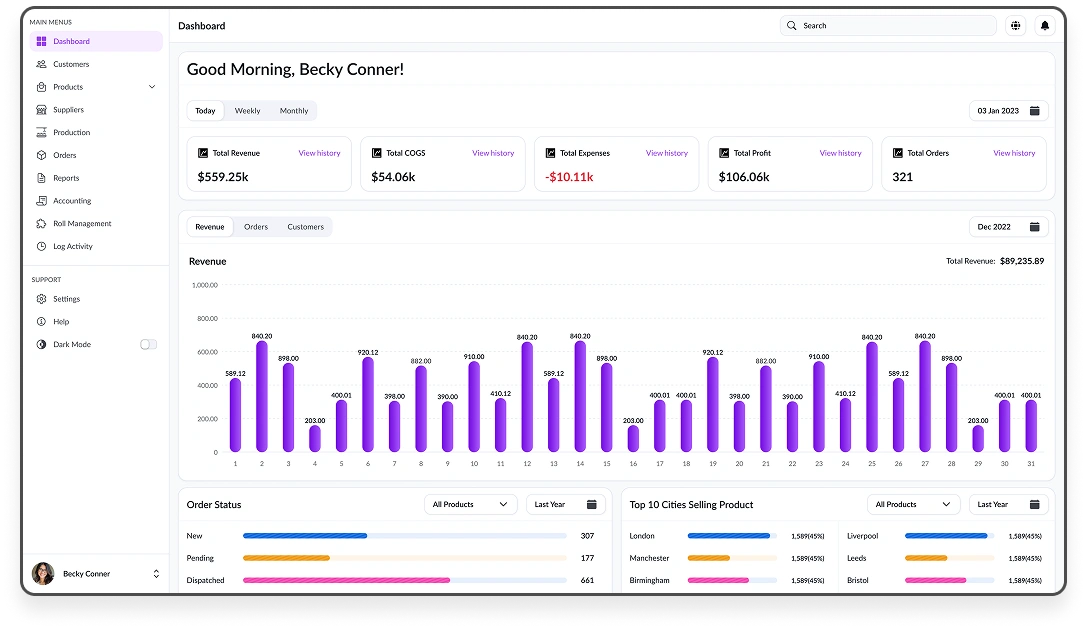
Task: Open View history for Total Expenses
Action: point(667,153)
